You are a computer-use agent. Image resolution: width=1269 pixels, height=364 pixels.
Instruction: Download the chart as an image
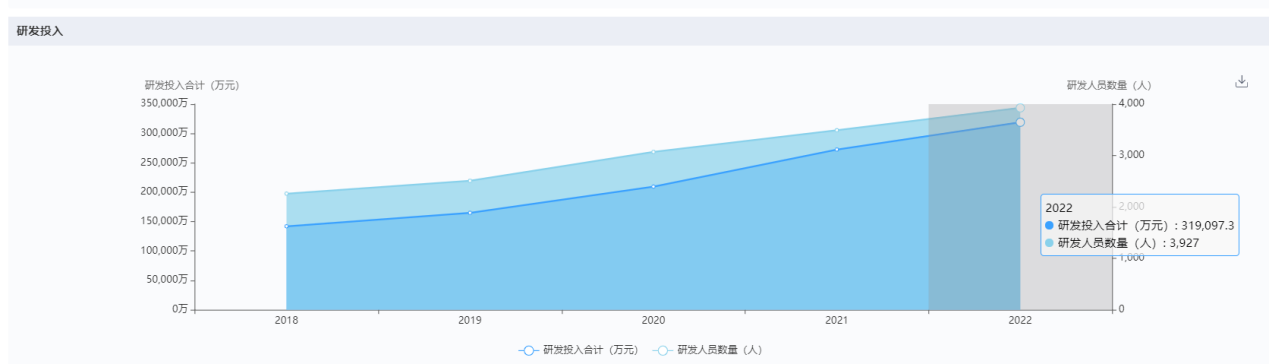pyautogui.click(x=1241, y=82)
